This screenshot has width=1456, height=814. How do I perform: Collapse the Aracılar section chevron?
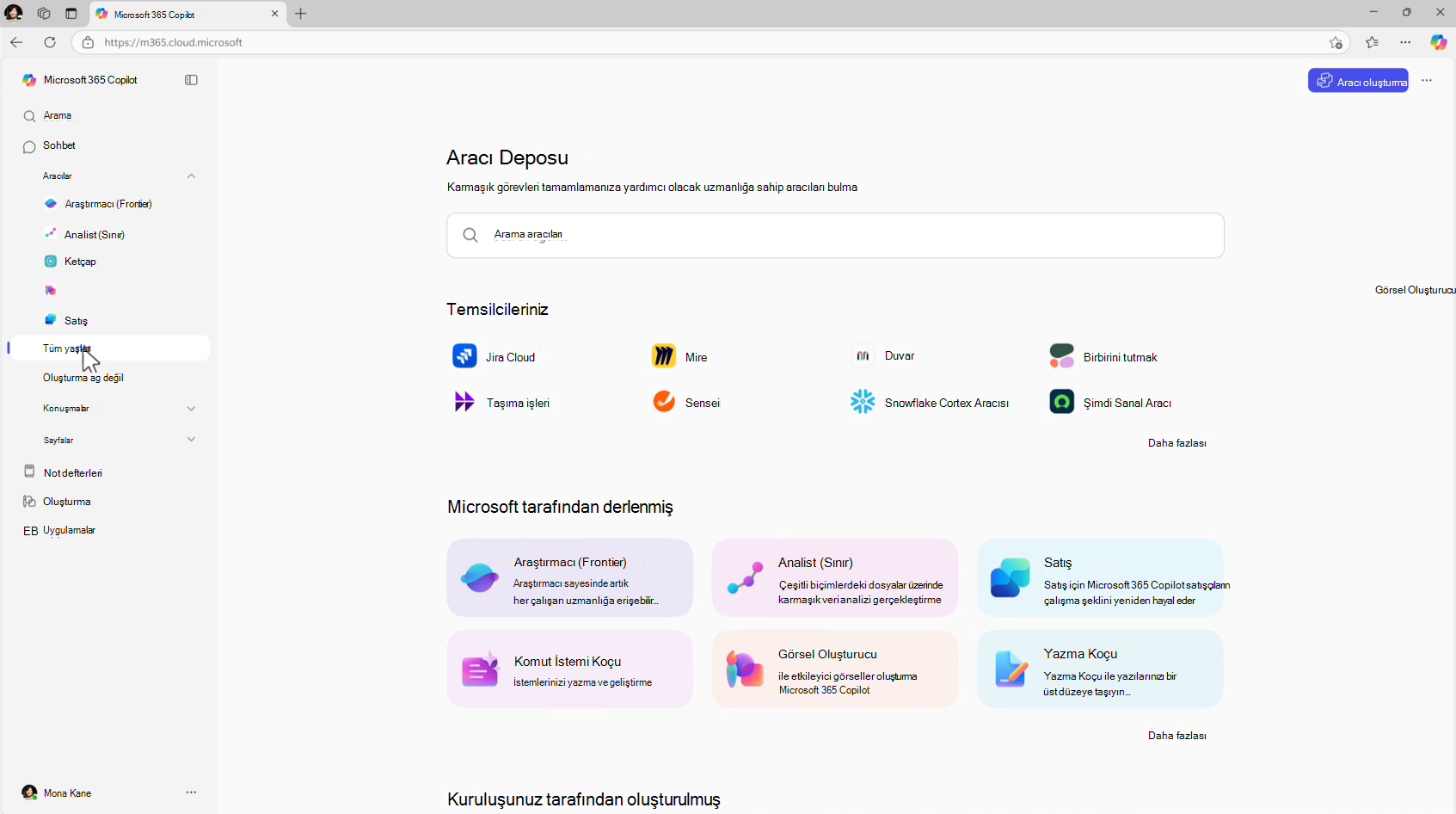[191, 176]
